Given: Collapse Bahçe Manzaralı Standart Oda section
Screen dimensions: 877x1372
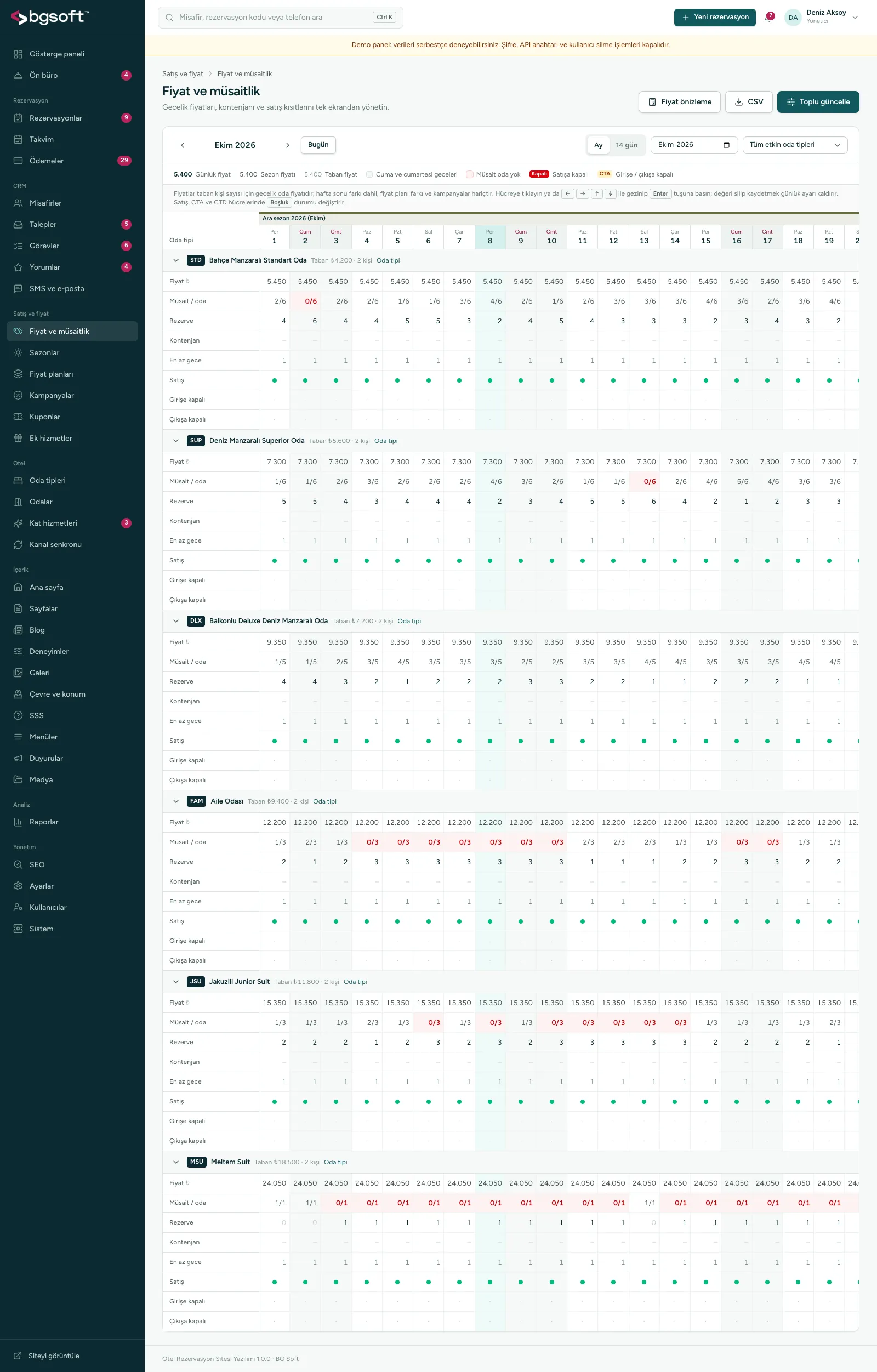Looking at the screenshot, I should point(176,260).
